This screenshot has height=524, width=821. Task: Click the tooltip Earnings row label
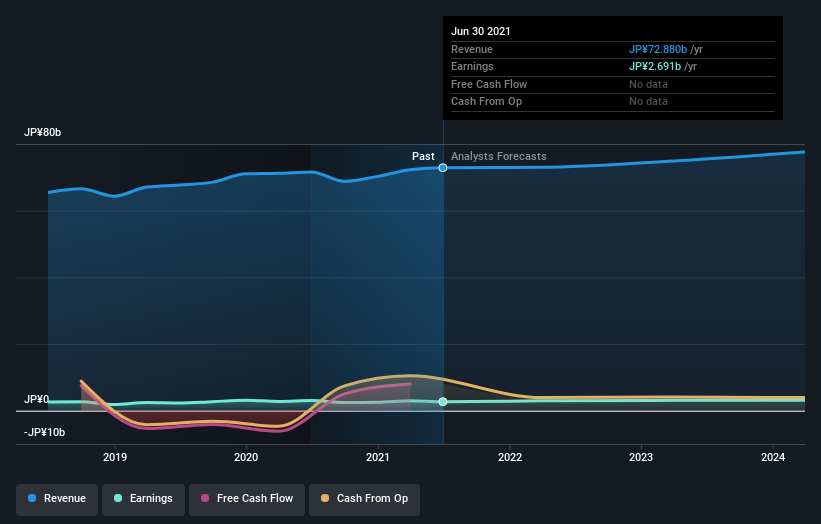pos(472,66)
